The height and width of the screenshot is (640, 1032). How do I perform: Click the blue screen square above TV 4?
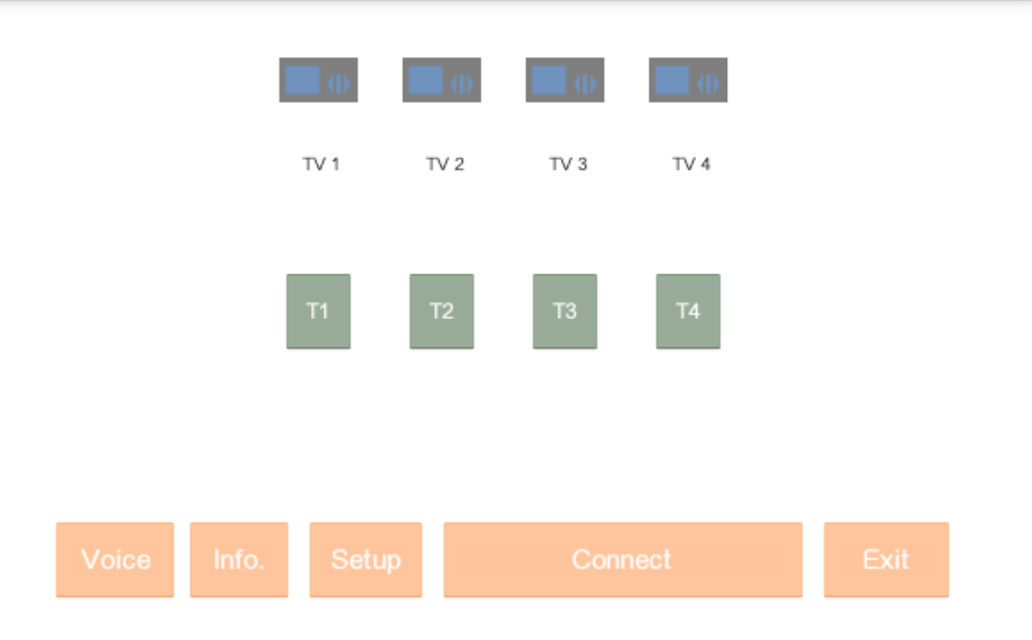click(672, 80)
